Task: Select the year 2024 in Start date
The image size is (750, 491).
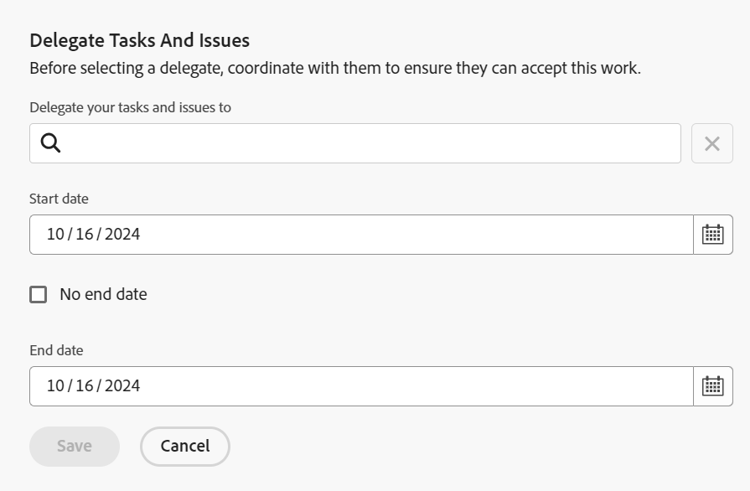Action: pyautogui.click(x=122, y=235)
